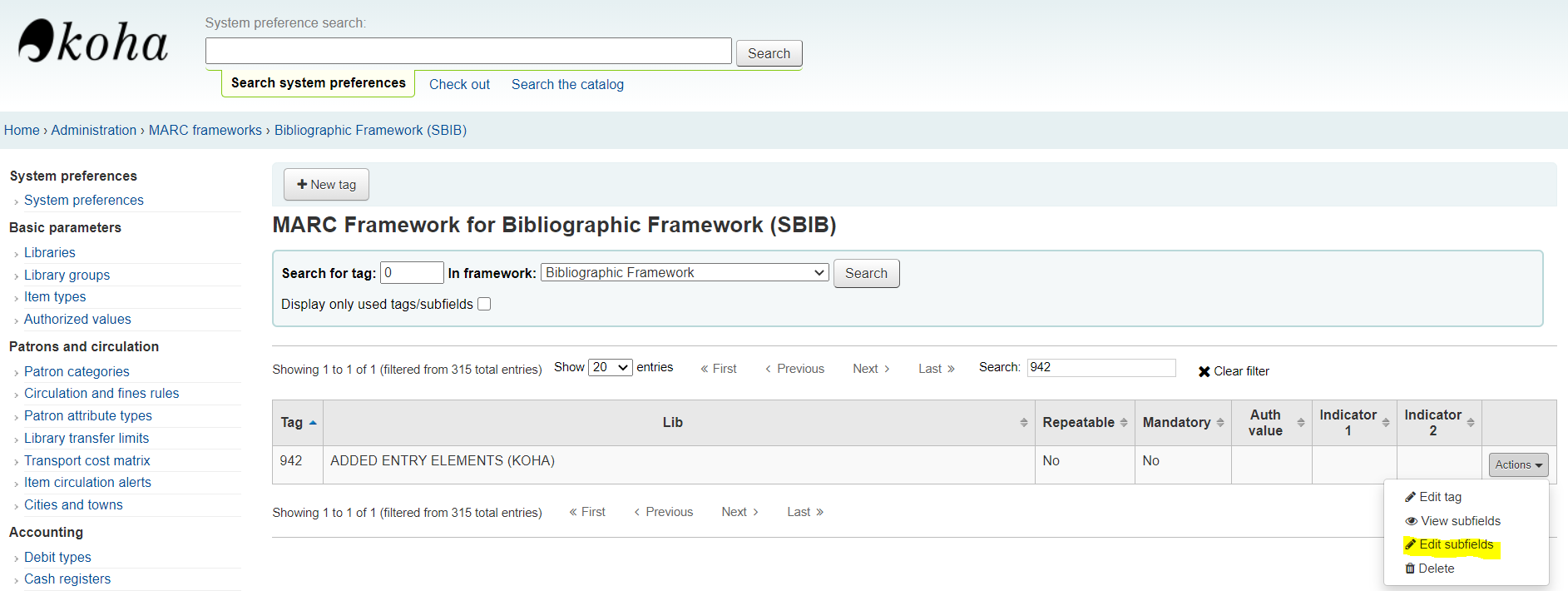
Task: Open Patron categories sidebar link
Action: click(x=77, y=371)
